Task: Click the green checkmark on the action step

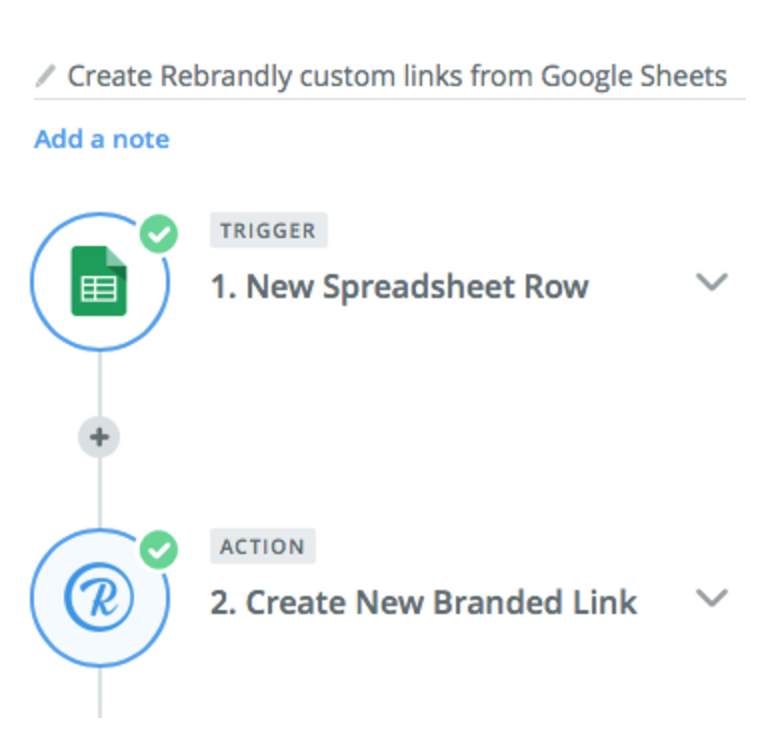Action: coord(159,550)
